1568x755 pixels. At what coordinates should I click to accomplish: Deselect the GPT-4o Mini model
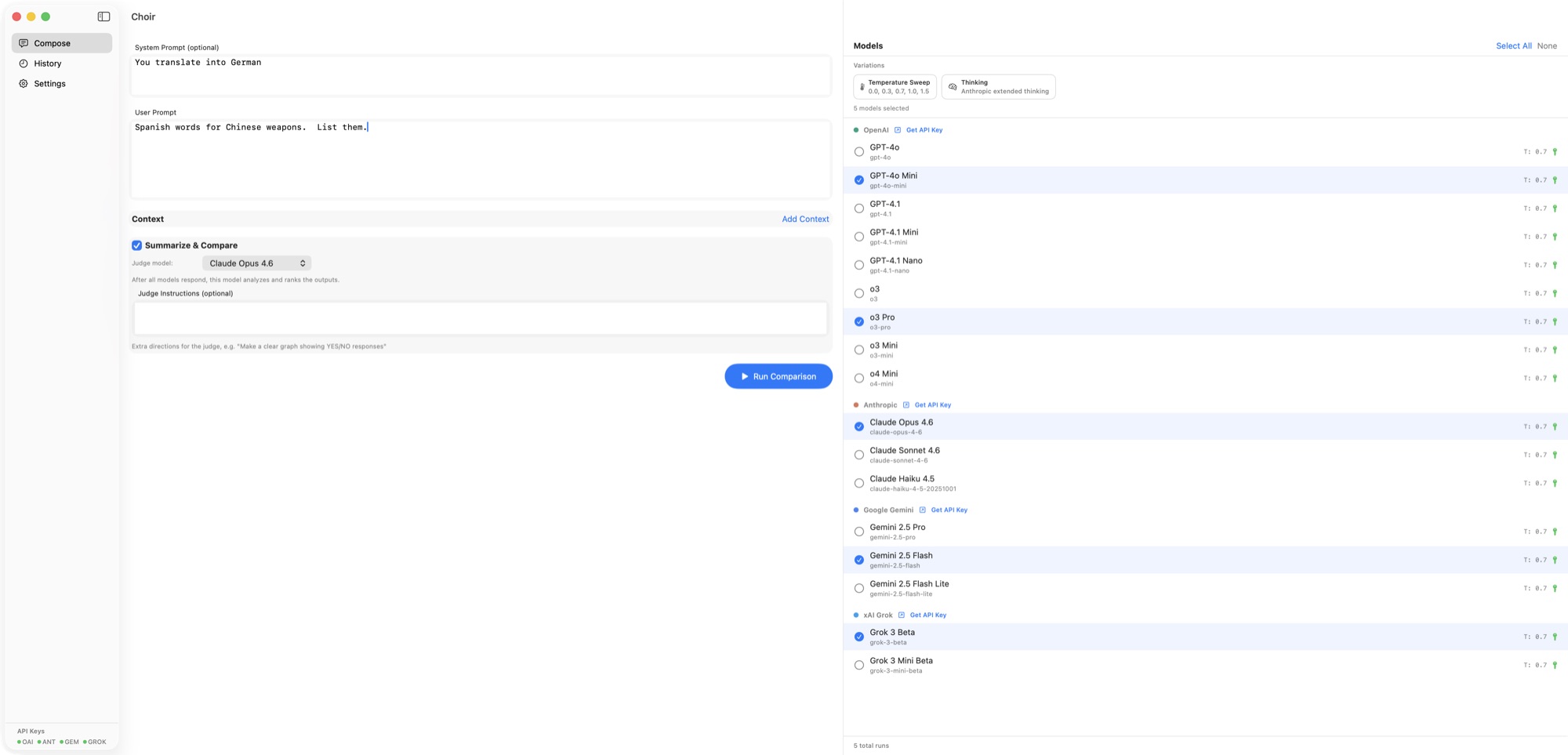point(859,180)
